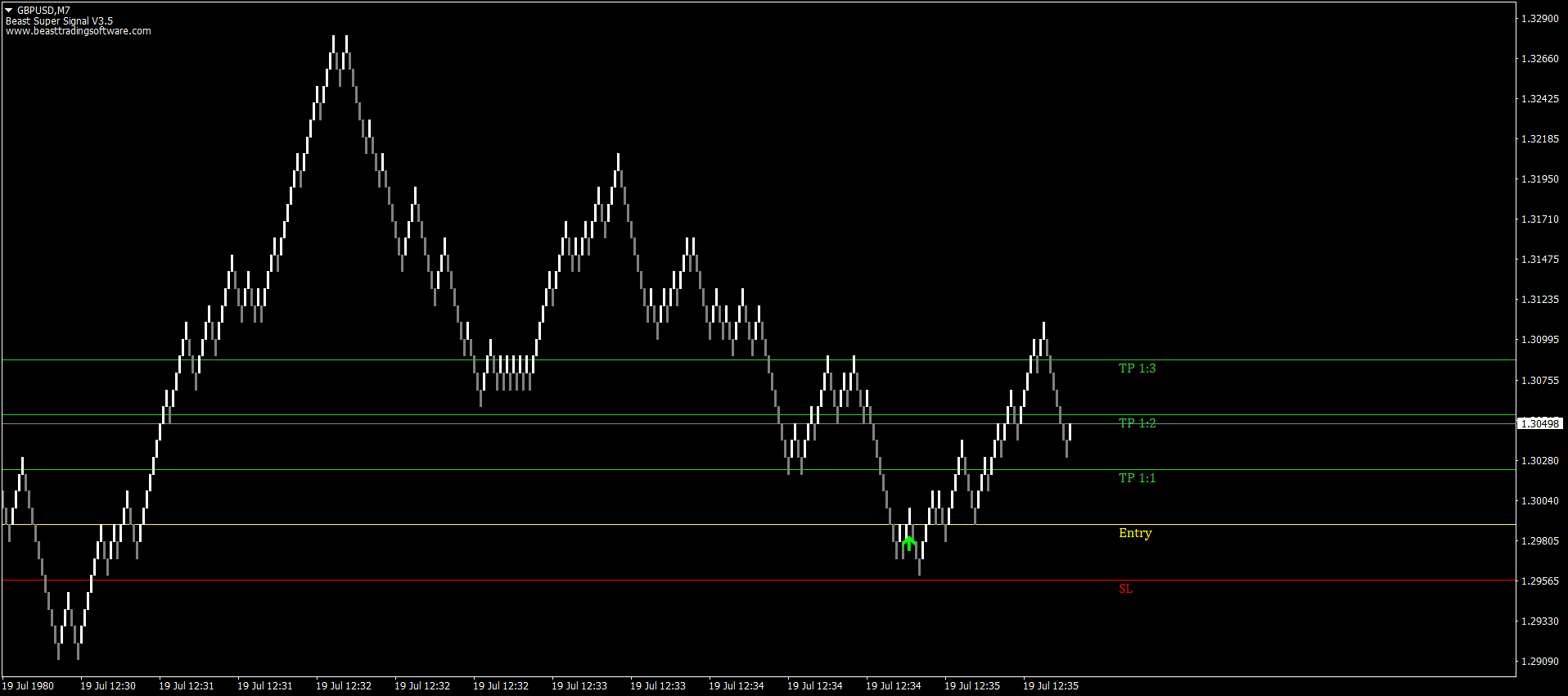Image resolution: width=1568 pixels, height=696 pixels.
Task: Click the 19 Jul 1980 time label
Action: tap(28, 686)
